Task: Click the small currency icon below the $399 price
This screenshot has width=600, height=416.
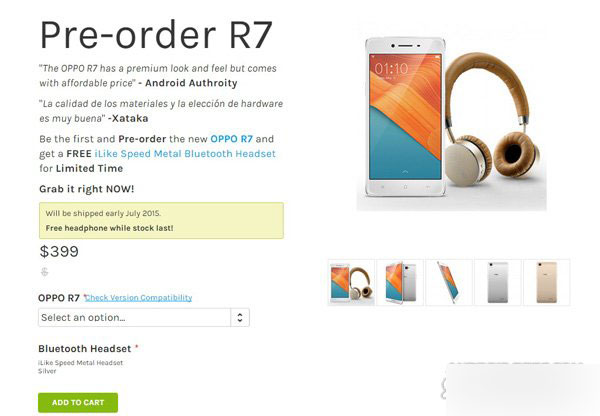Action: [x=44, y=272]
